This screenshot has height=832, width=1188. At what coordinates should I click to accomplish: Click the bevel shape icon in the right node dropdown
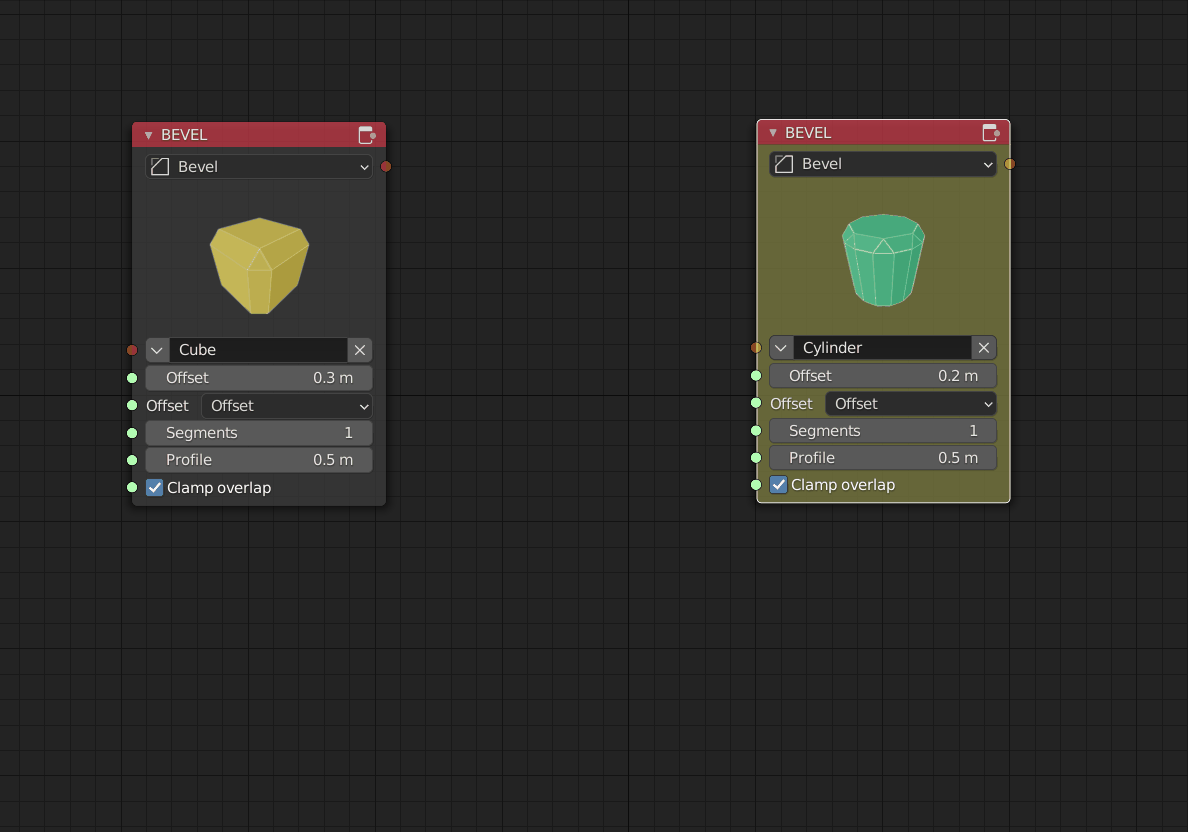784,164
